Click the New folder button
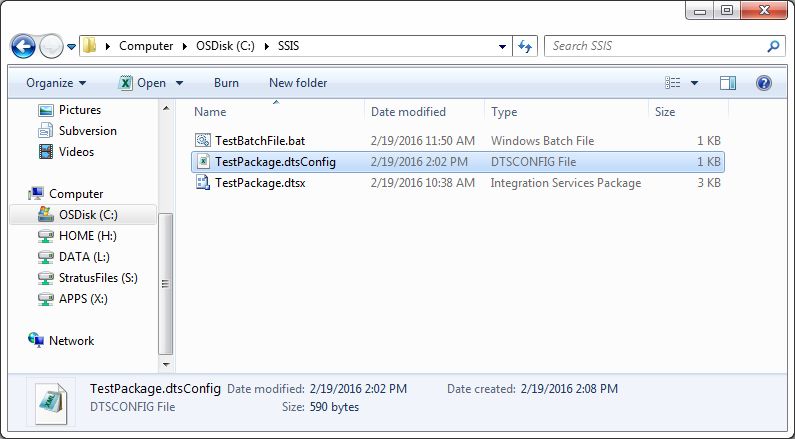The width and height of the screenshot is (795, 439). (298, 83)
